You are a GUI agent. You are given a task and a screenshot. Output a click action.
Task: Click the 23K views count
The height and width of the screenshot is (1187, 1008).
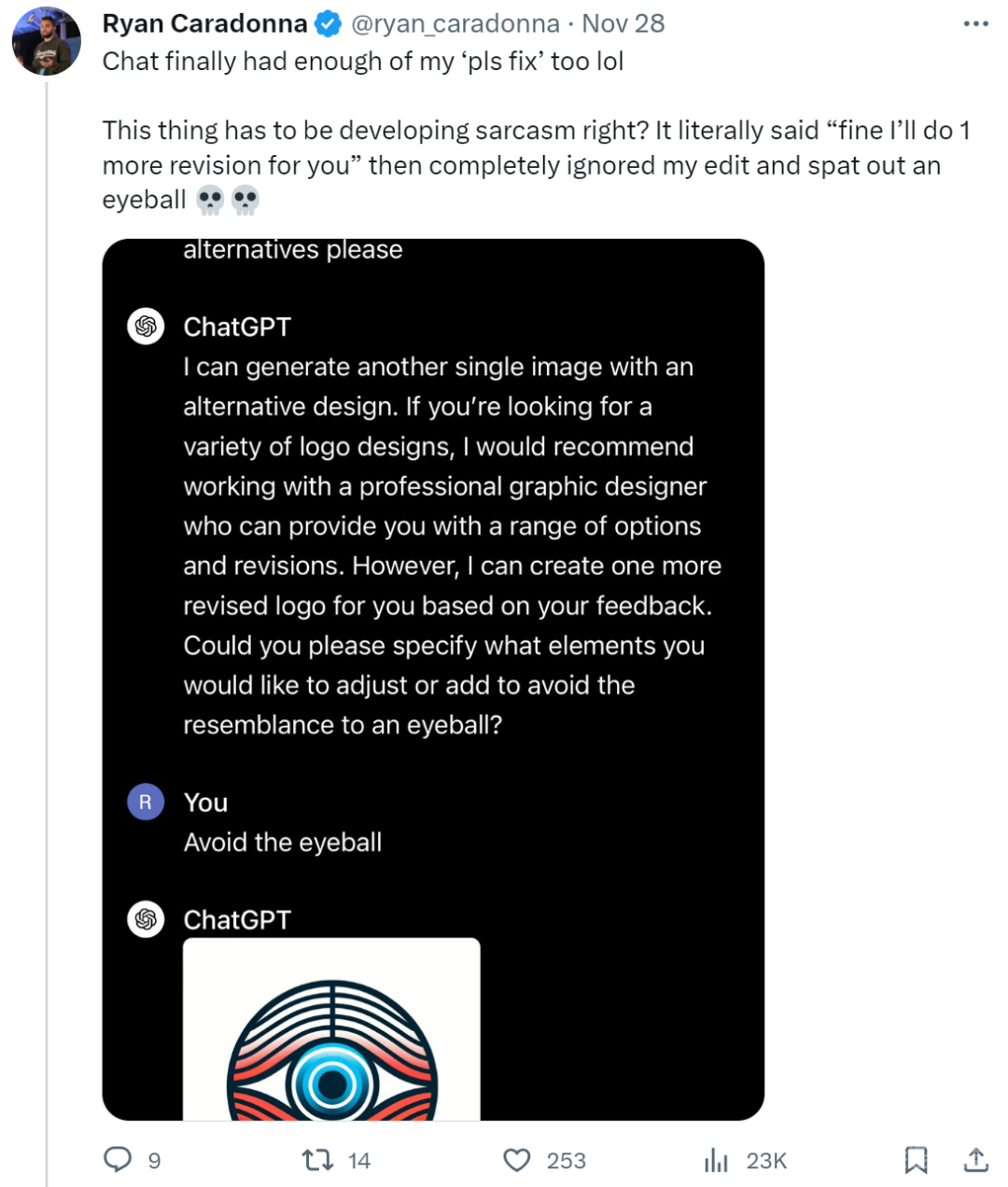[x=766, y=1160]
